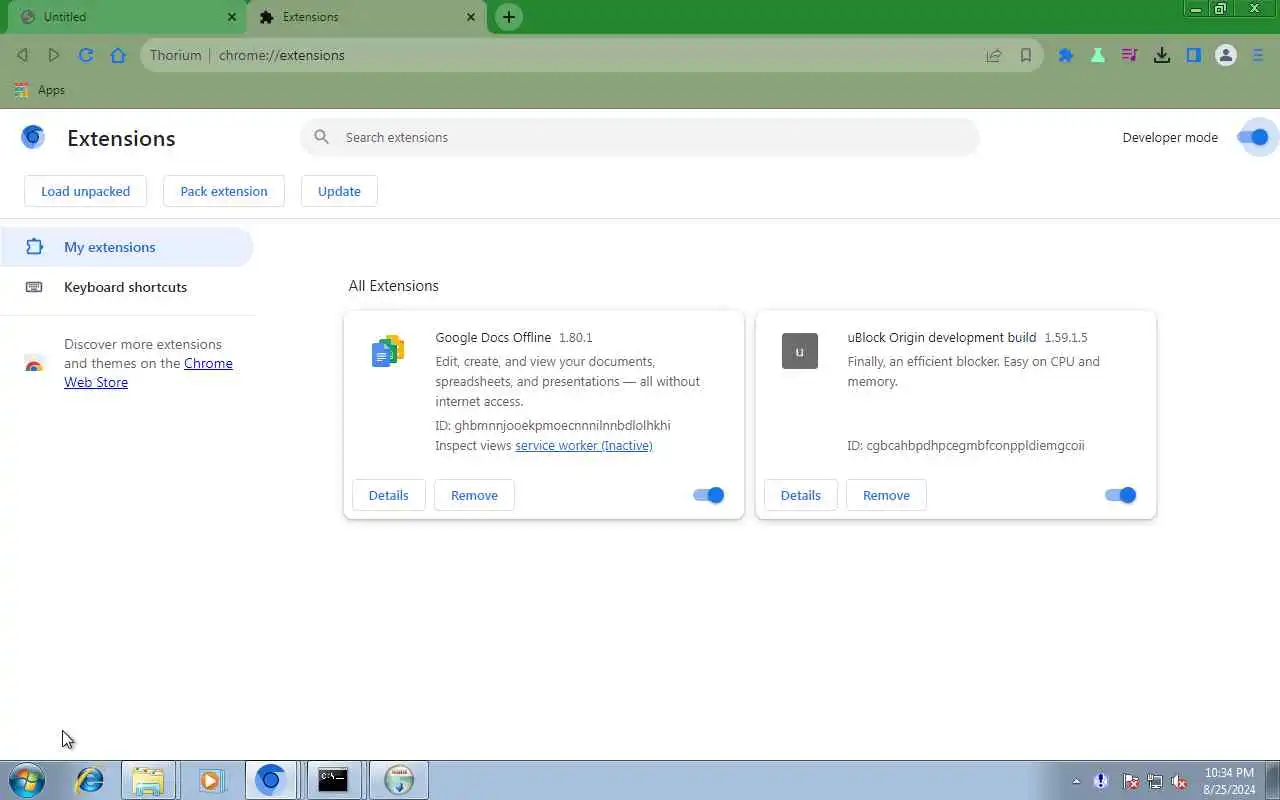The height and width of the screenshot is (800, 1280).
Task: Click the uBlock Origin extension icon
Action: pos(800,351)
